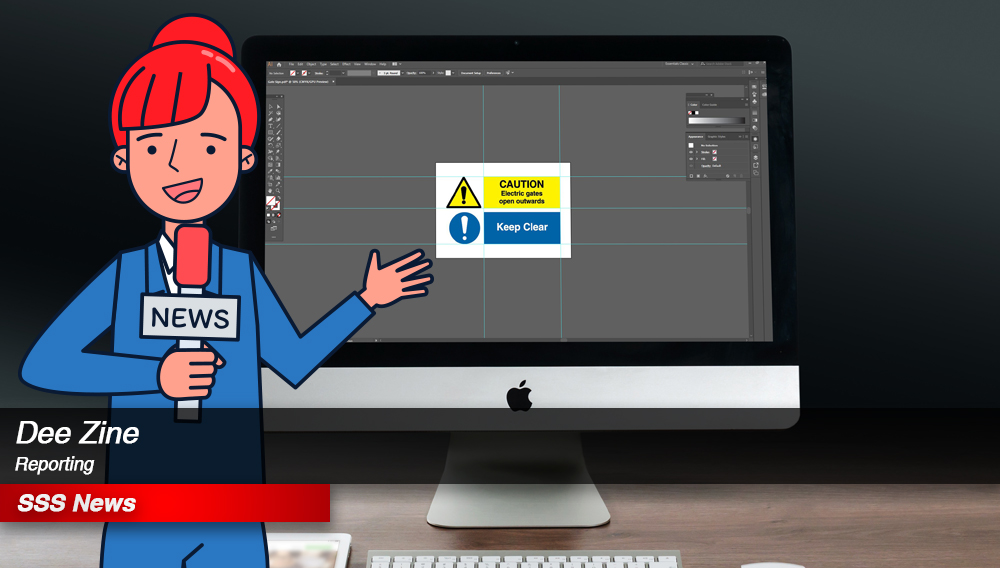The height and width of the screenshot is (568, 1000).
Task: Select the Scale tool
Action: 278,145
